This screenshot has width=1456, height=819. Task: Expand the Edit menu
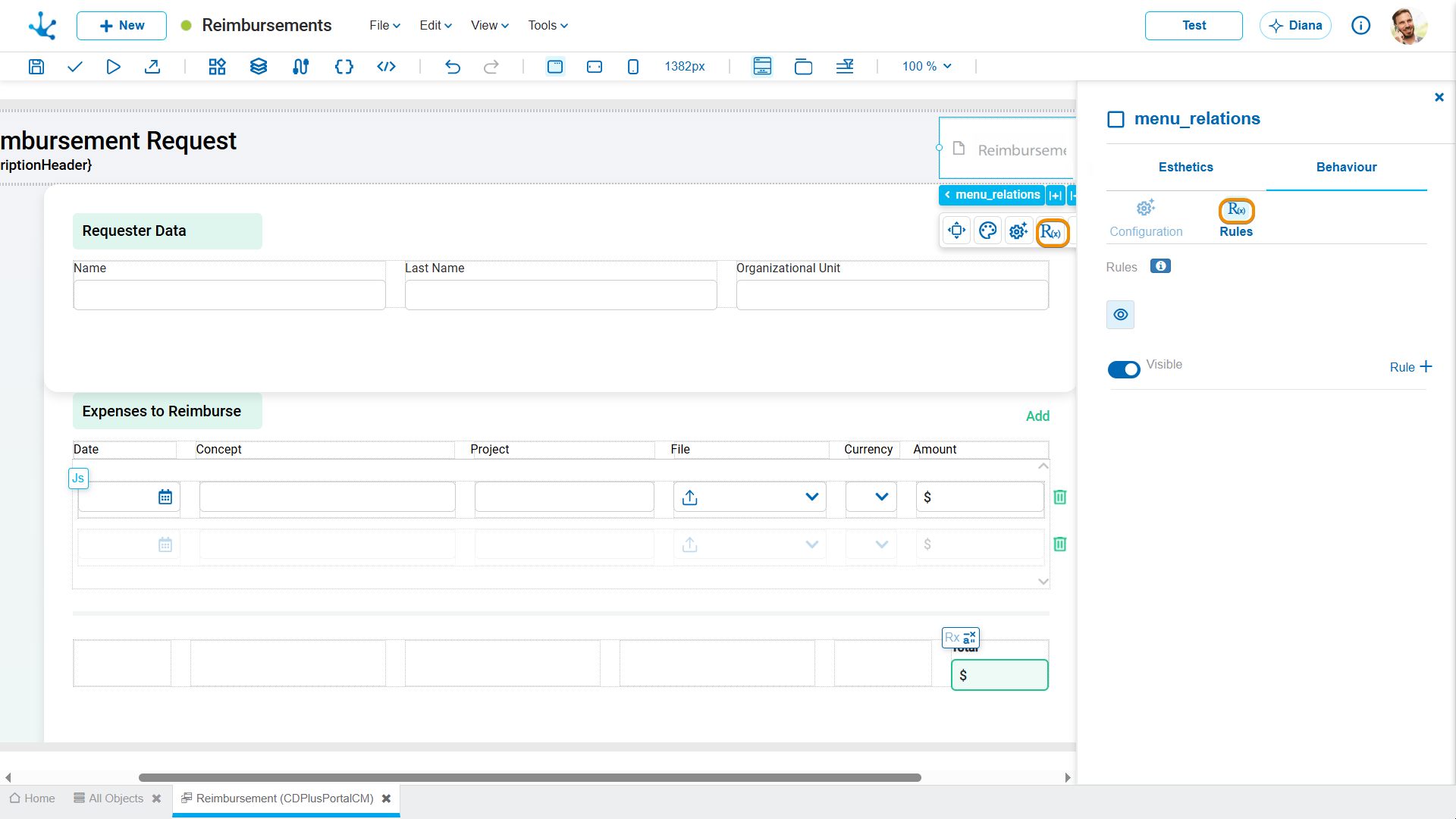click(x=436, y=26)
